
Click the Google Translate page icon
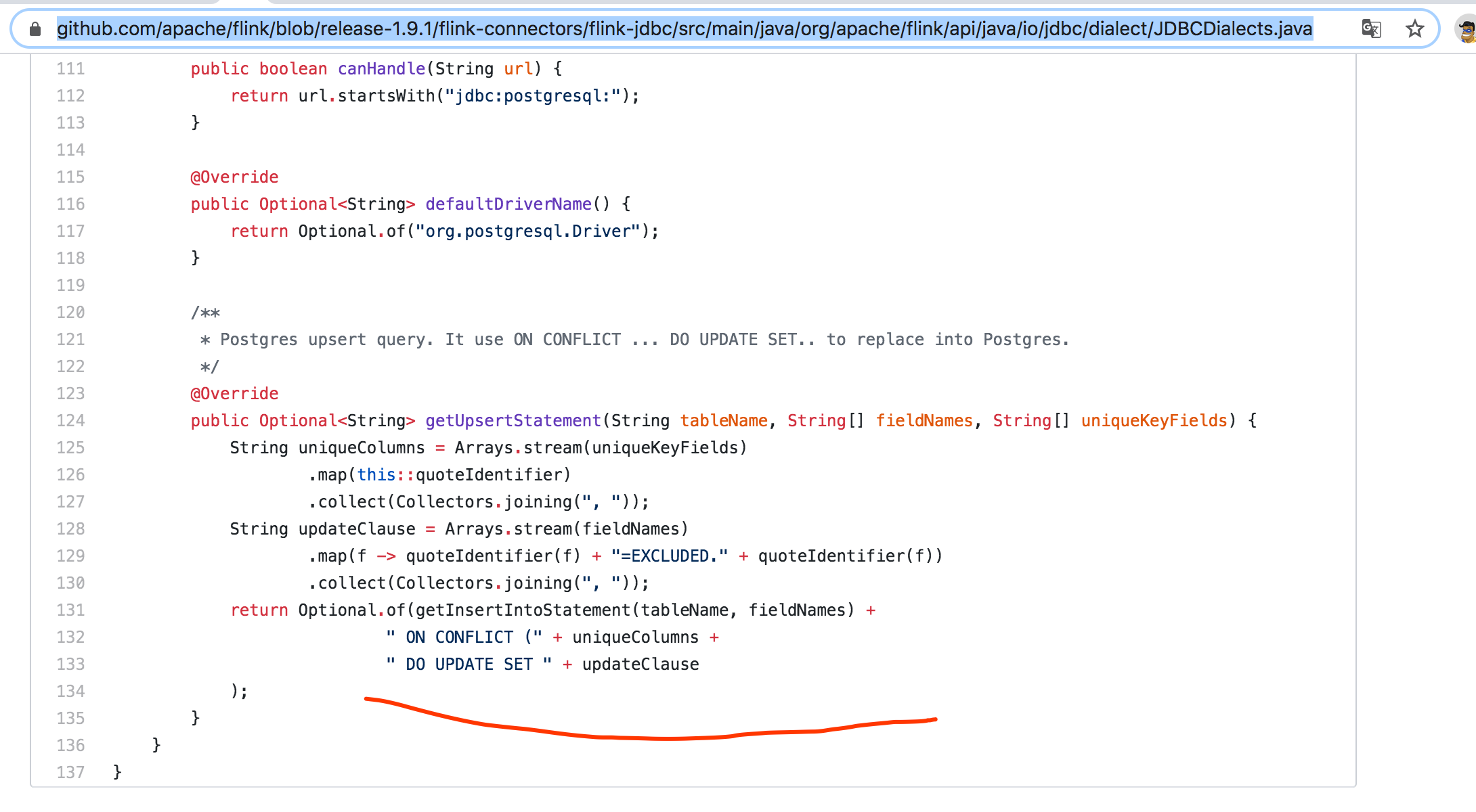tap(1371, 28)
